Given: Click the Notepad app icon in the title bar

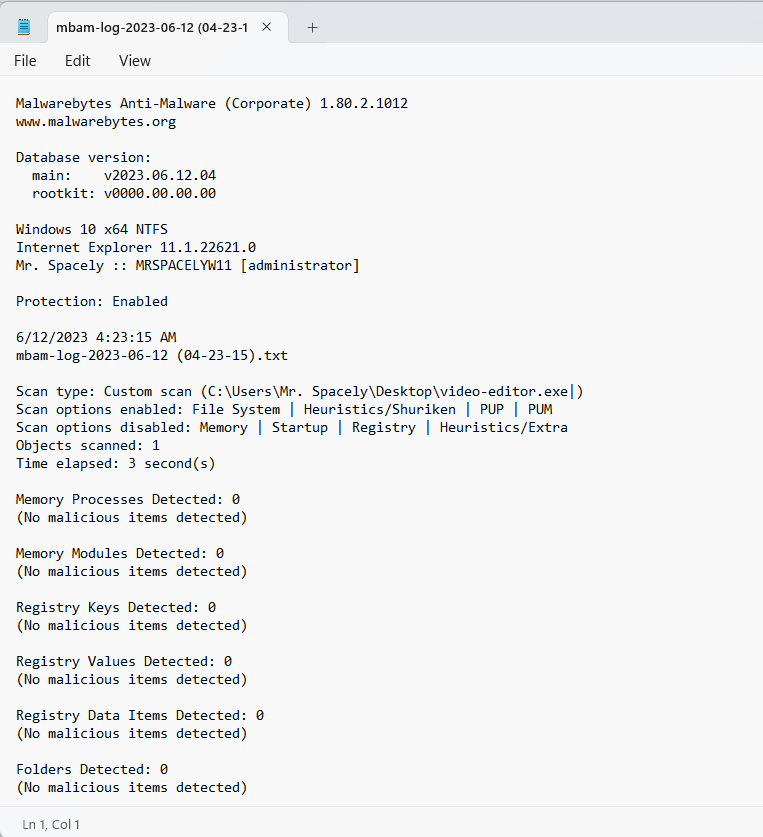Looking at the screenshot, I should pos(24,27).
